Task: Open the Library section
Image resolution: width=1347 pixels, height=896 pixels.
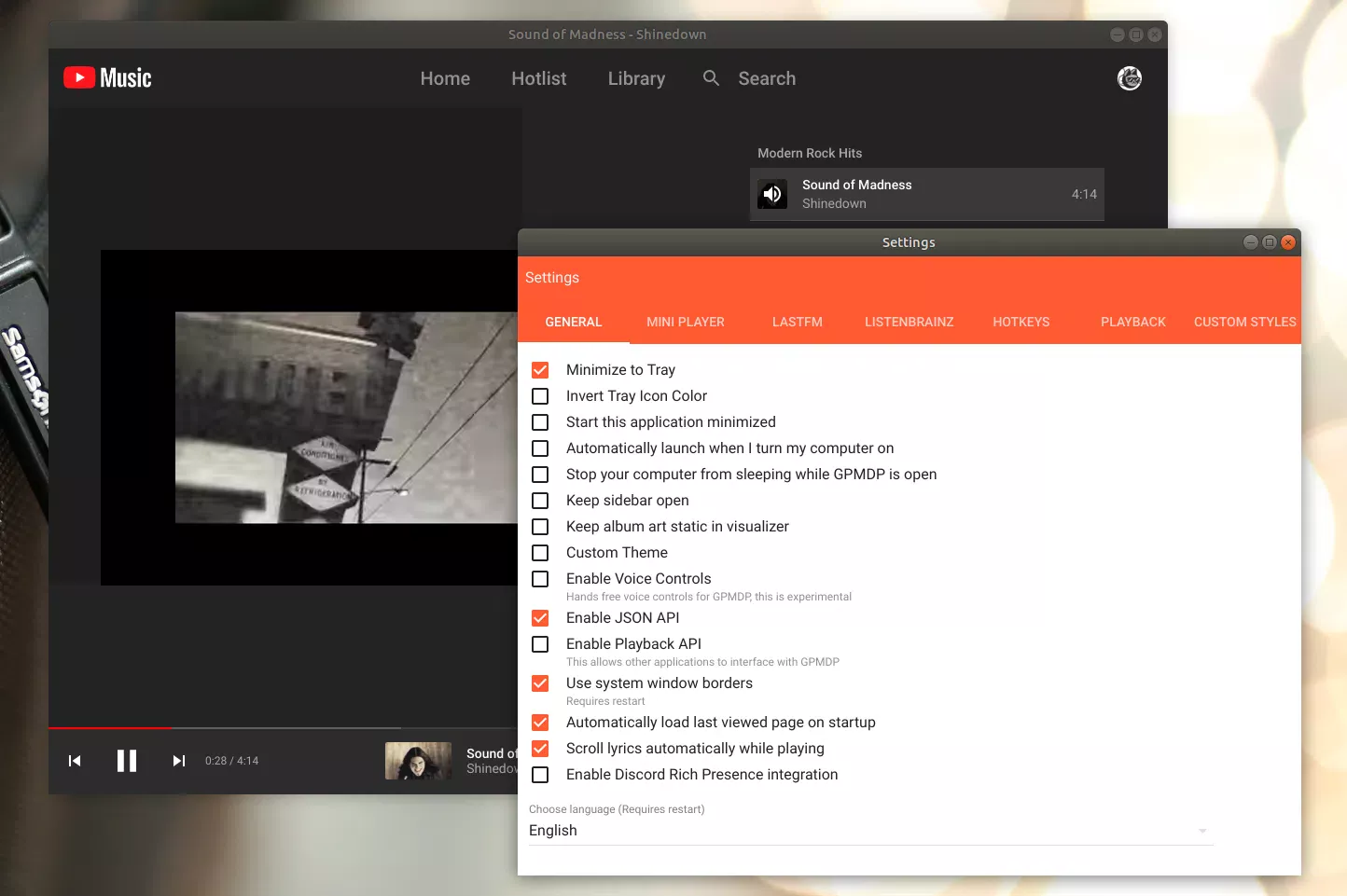Action: click(x=635, y=78)
